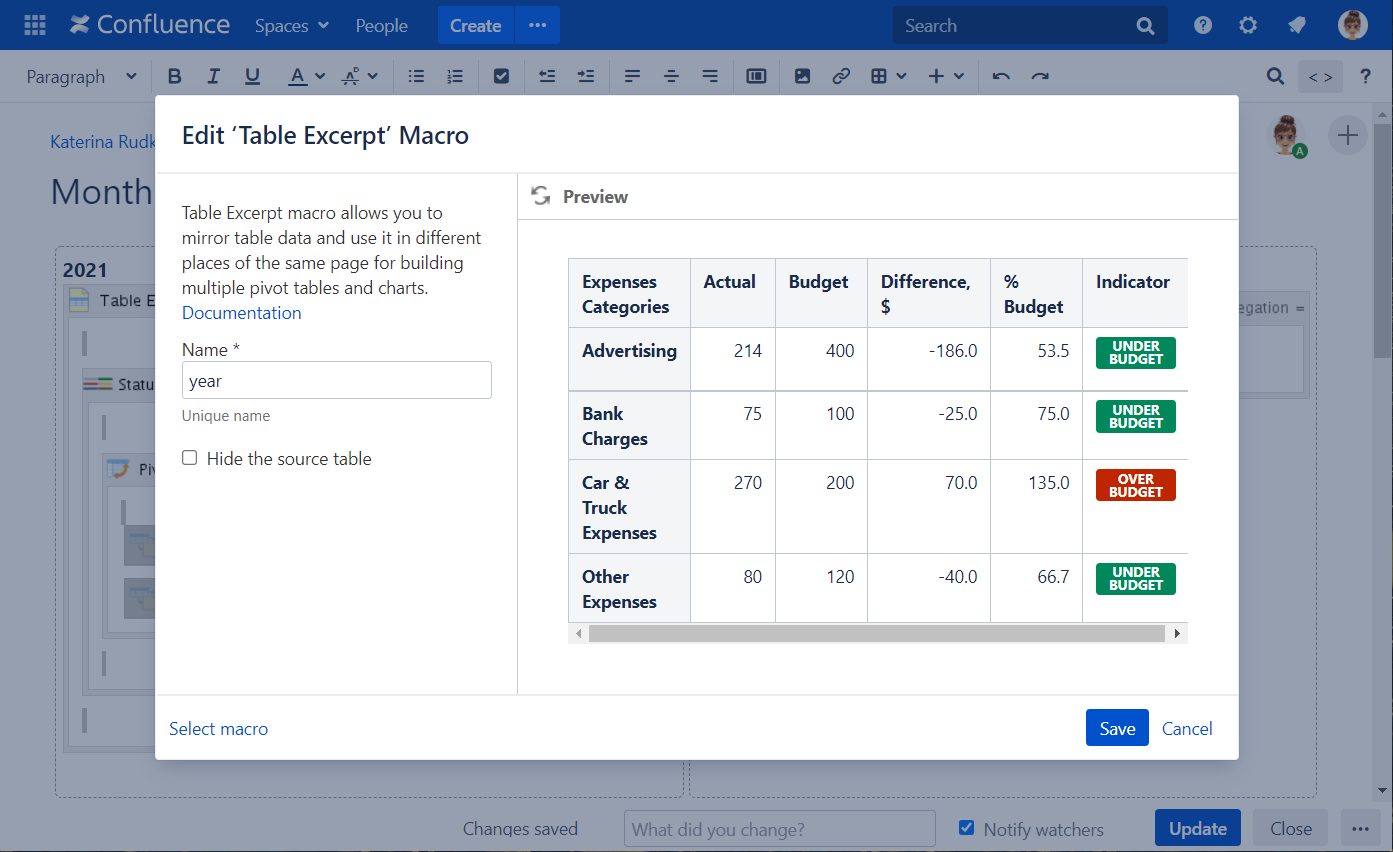Click the Name input field

click(x=337, y=380)
